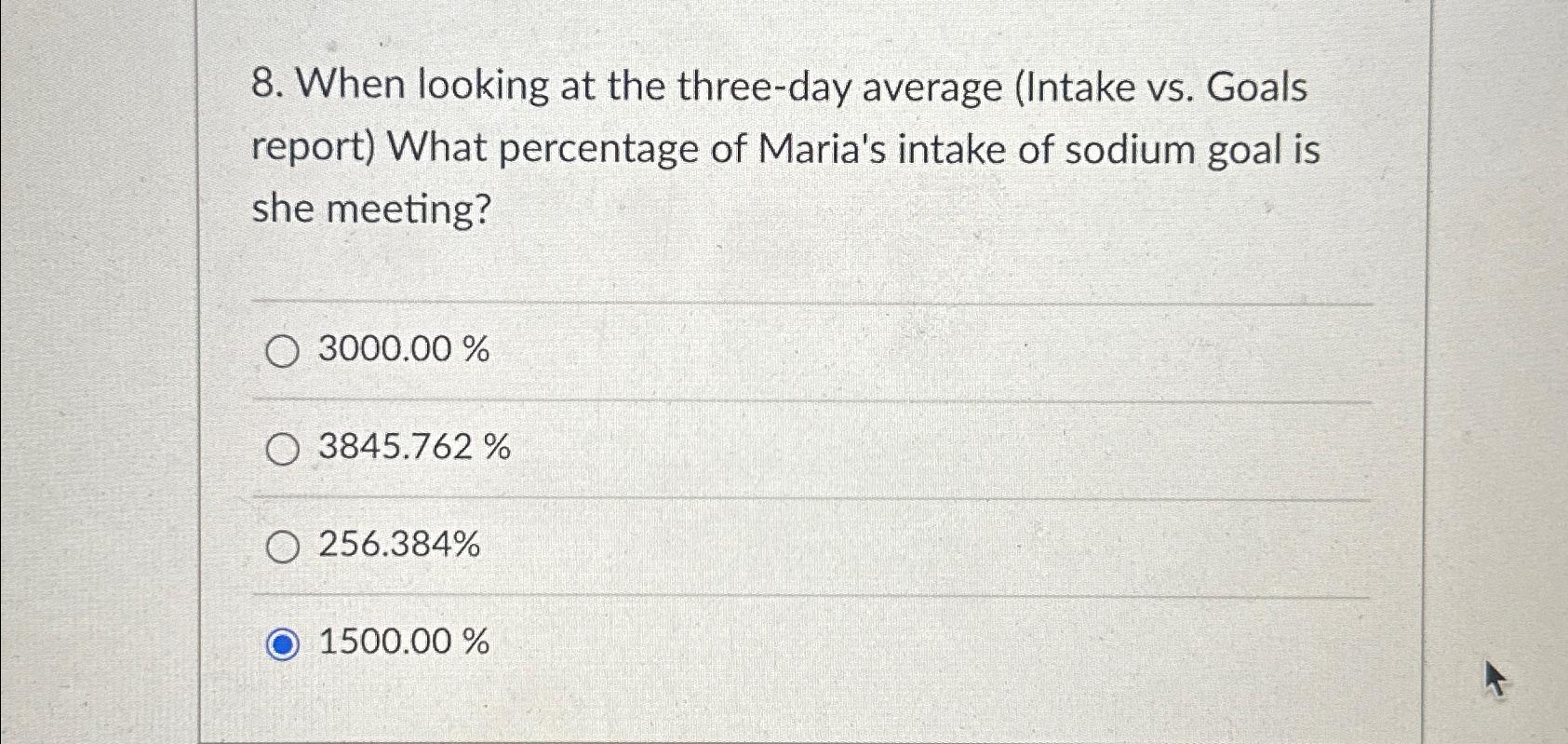Click the 1500.00 % answer label text
The height and width of the screenshot is (744, 1568).
(x=404, y=642)
